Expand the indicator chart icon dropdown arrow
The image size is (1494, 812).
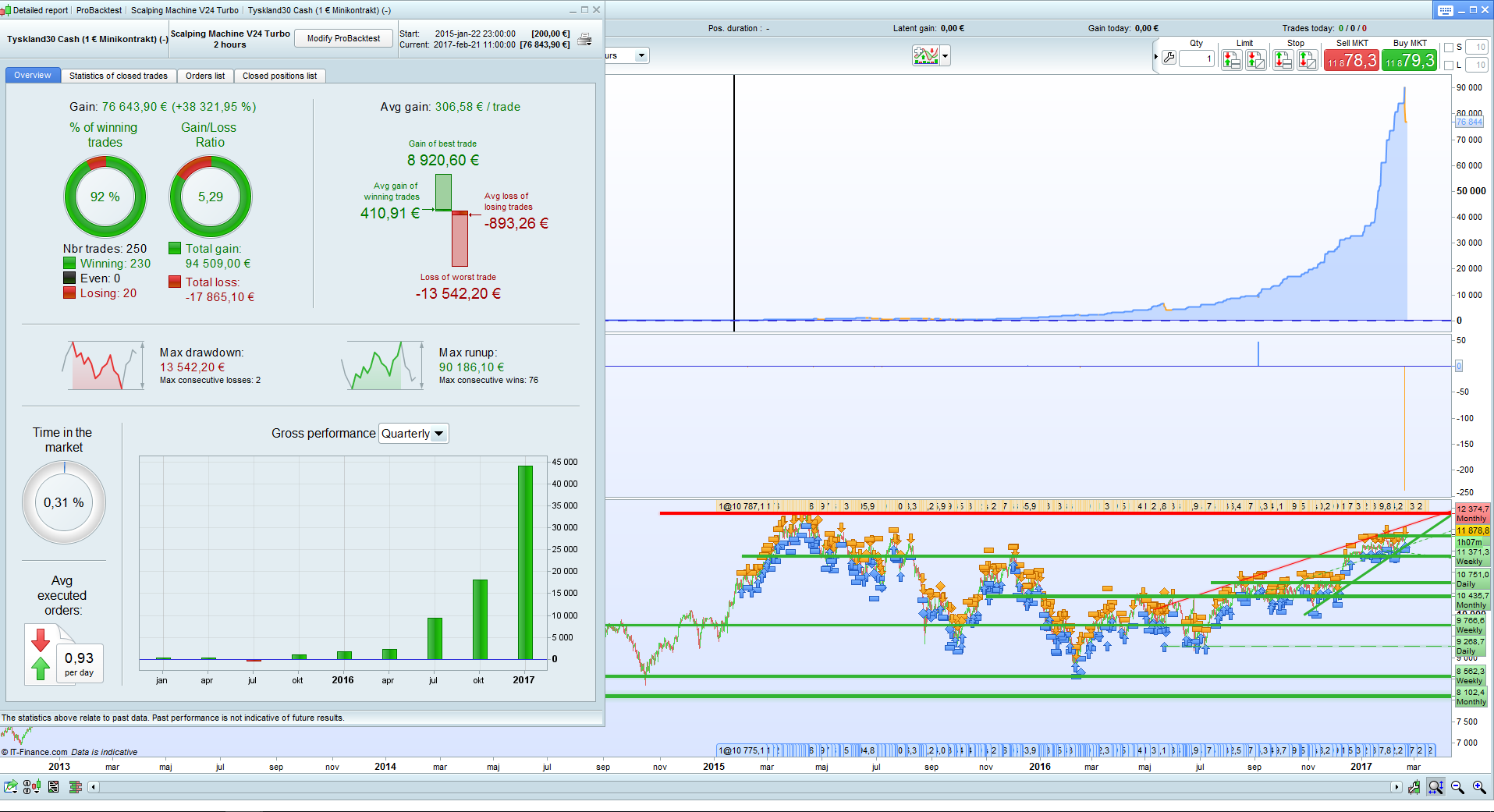tap(946, 56)
